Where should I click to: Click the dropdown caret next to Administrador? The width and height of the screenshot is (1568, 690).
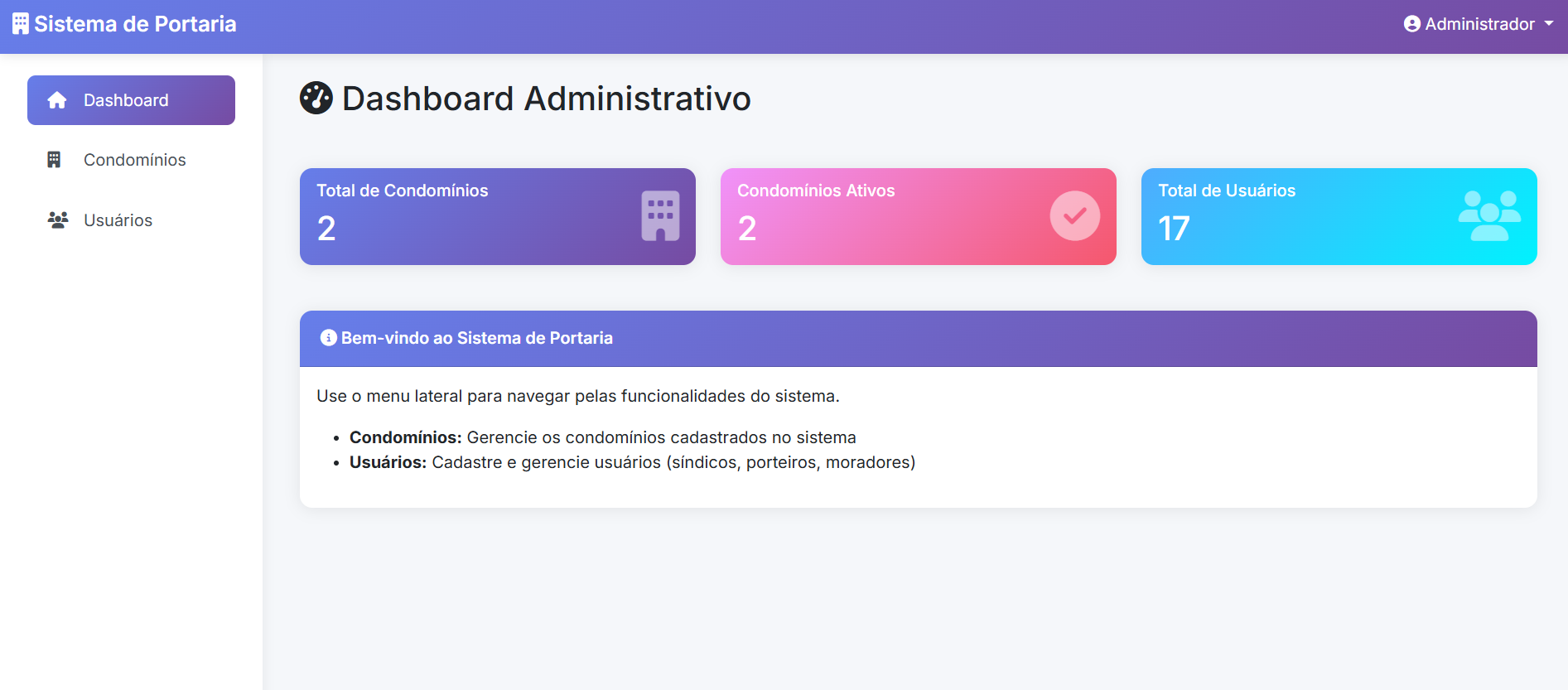(x=1551, y=24)
